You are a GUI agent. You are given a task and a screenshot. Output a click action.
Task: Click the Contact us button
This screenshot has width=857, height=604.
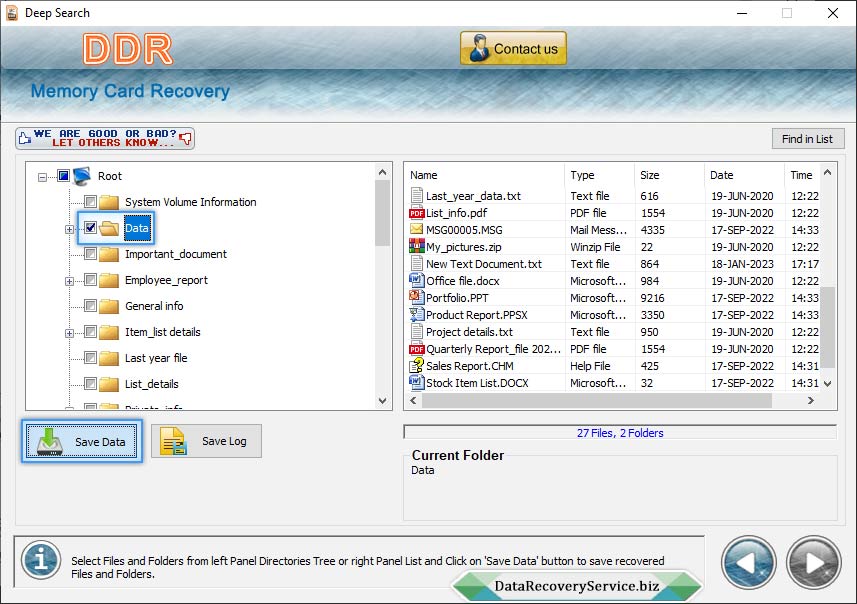(513, 48)
